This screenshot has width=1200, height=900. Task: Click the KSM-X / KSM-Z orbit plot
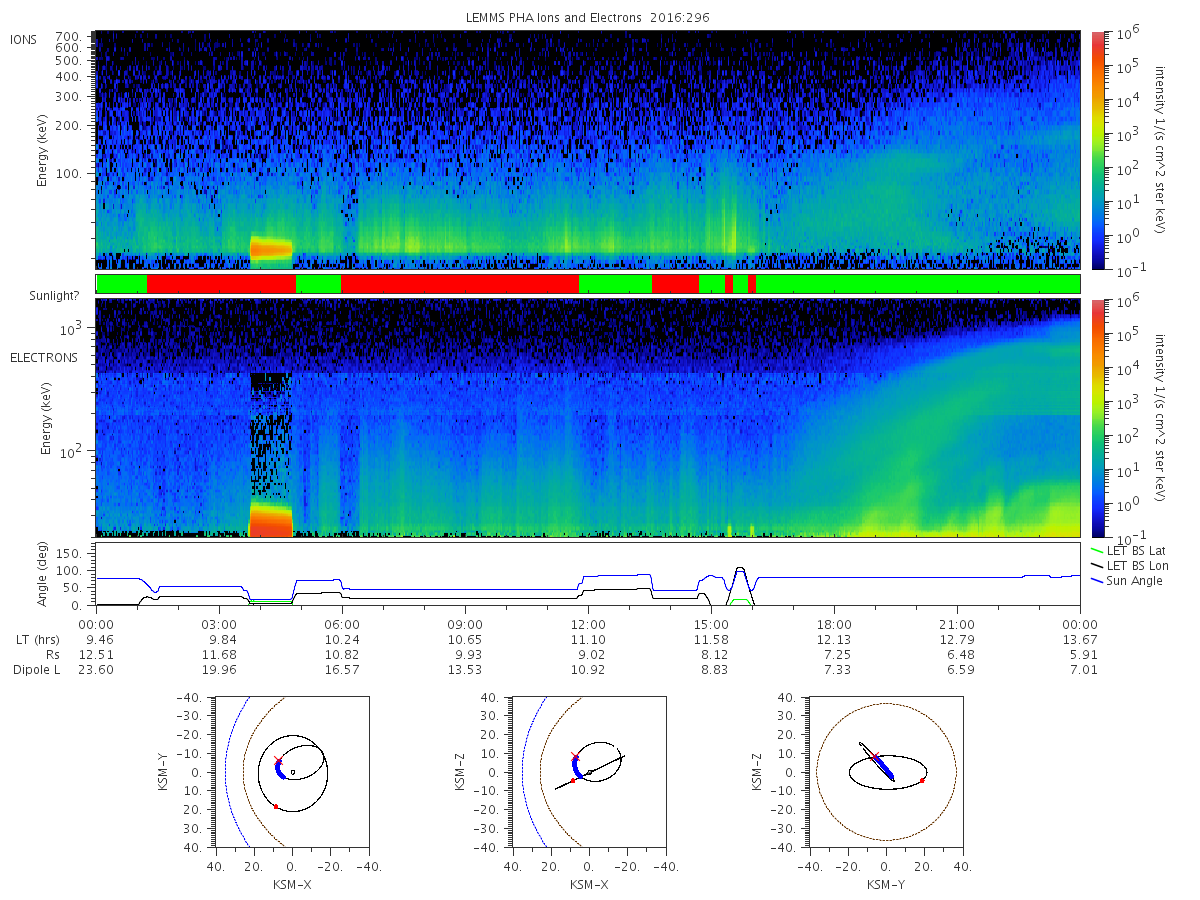588,772
